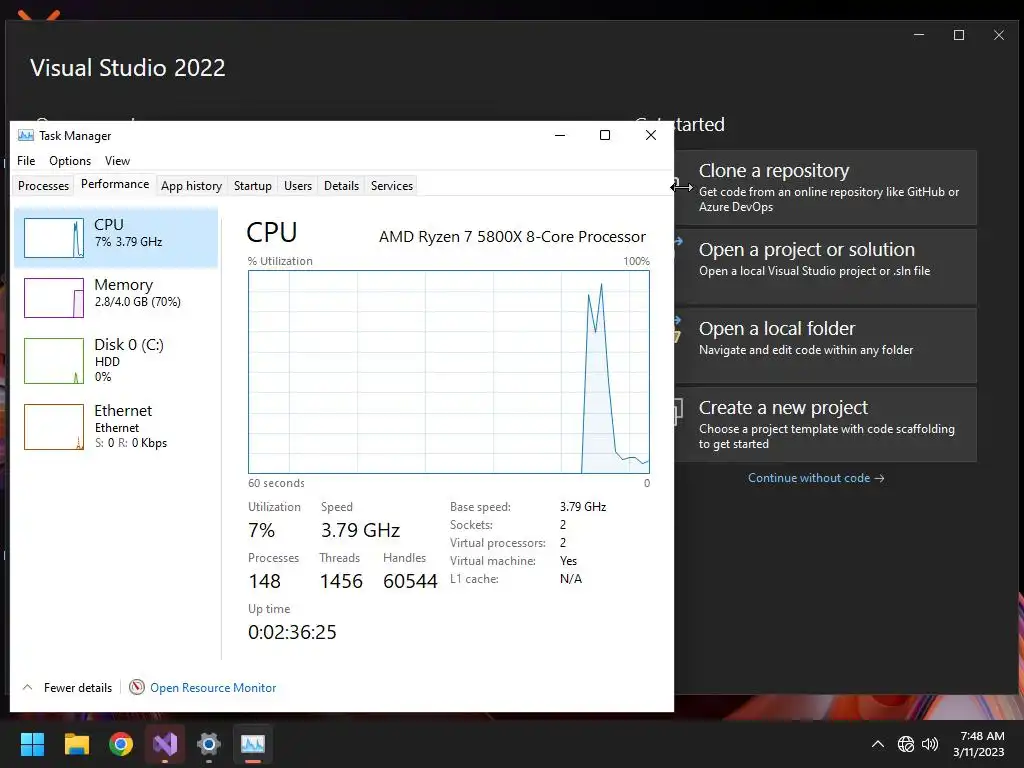Maximize the Task Manager window
The height and width of the screenshot is (768, 1024).
tap(605, 135)
